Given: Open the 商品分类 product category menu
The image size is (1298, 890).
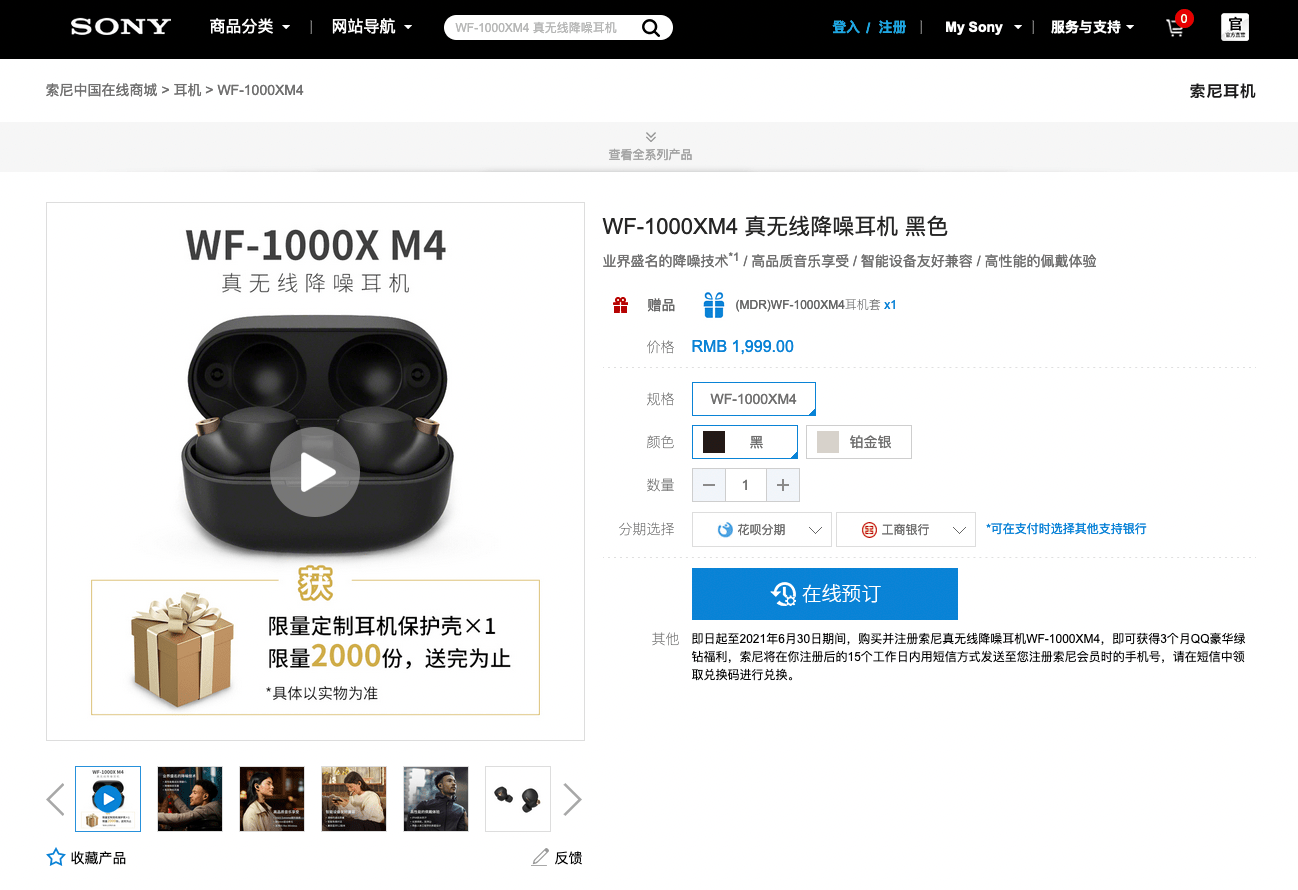Looking at the screenshot, I should [x=249, y=27].
